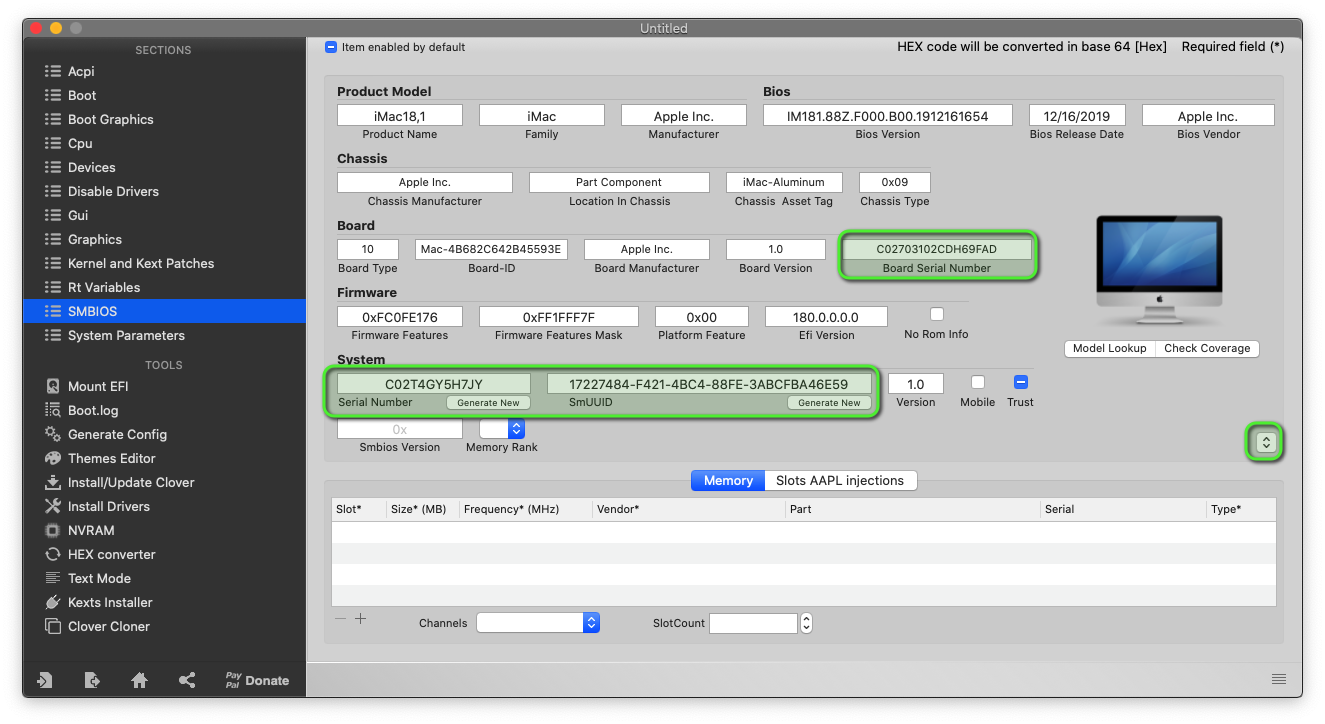This screenshot has width=1325, height=724.
Task: Toggle the Item enabled by default checkbox
Action: [331, 47]
